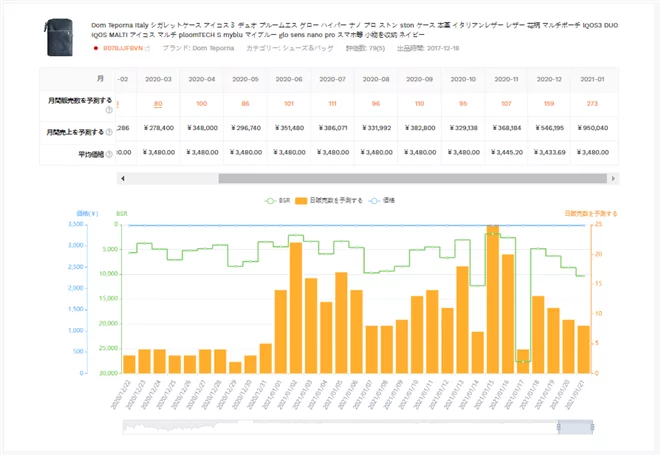Click the table scrollbar right arrow
The image size is (660, 455).
(614, 178)
